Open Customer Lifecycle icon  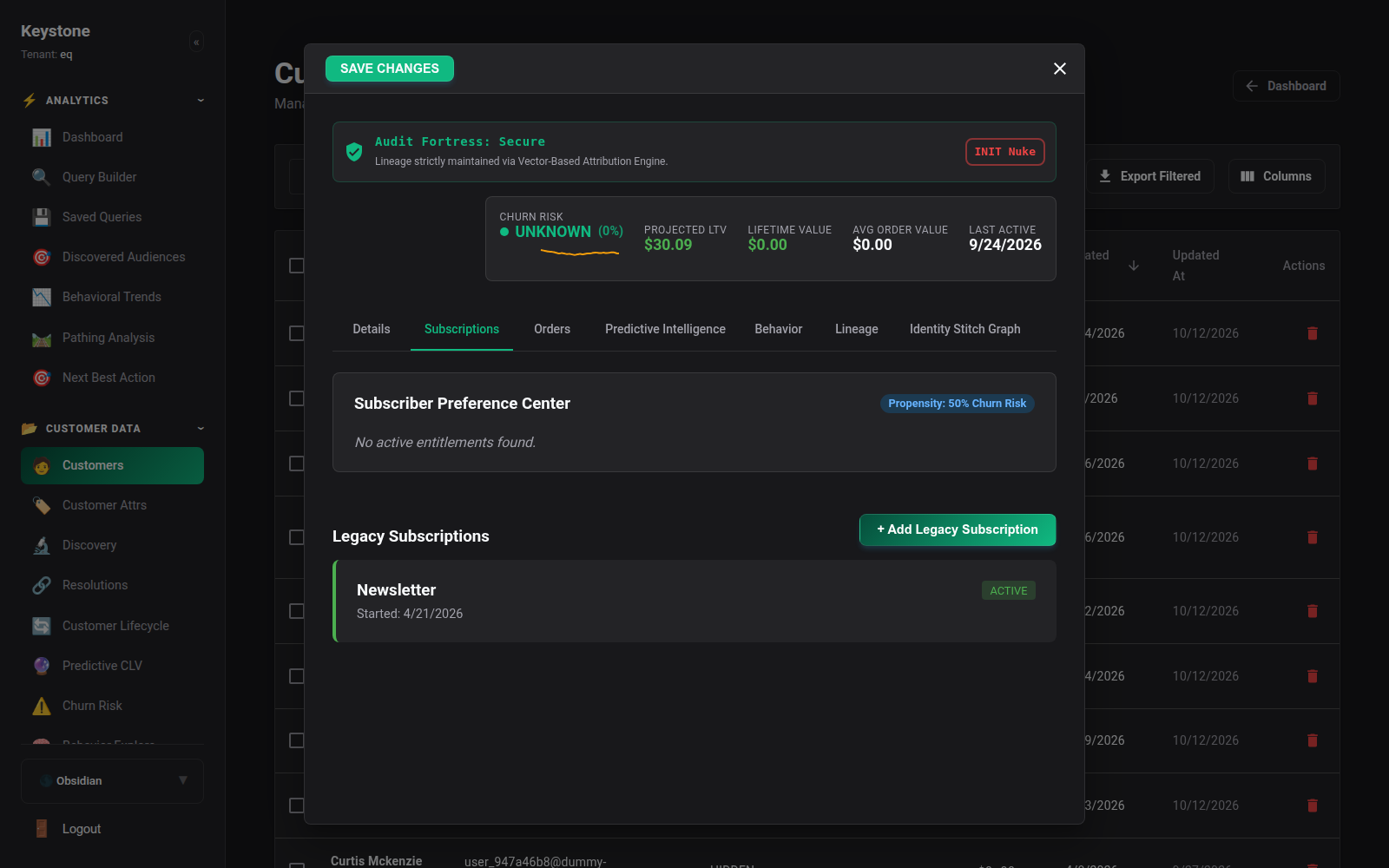pyautogui.click(x=42, y=626)
